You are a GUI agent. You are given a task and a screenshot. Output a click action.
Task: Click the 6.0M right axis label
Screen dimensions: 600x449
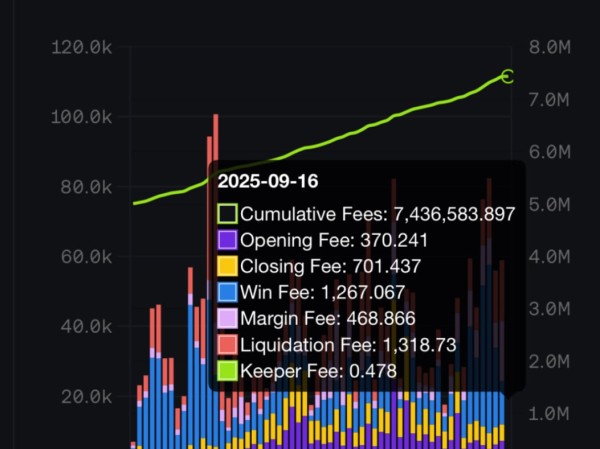(549, 152)
